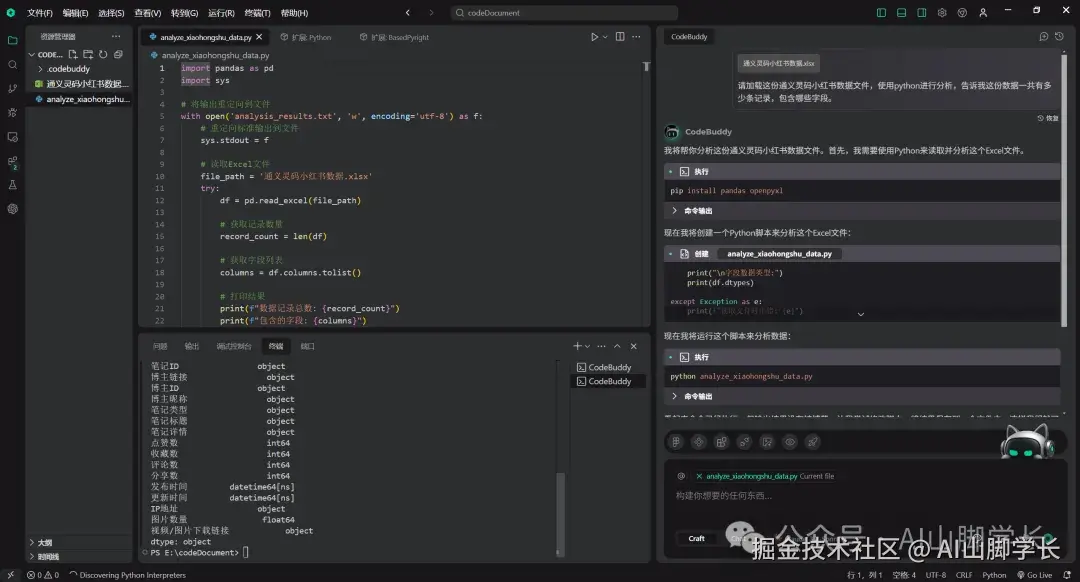The height and width of the screenshot is (582, 1080).
Task: Open notifications bell in status bar
Action: [1067, 575]
